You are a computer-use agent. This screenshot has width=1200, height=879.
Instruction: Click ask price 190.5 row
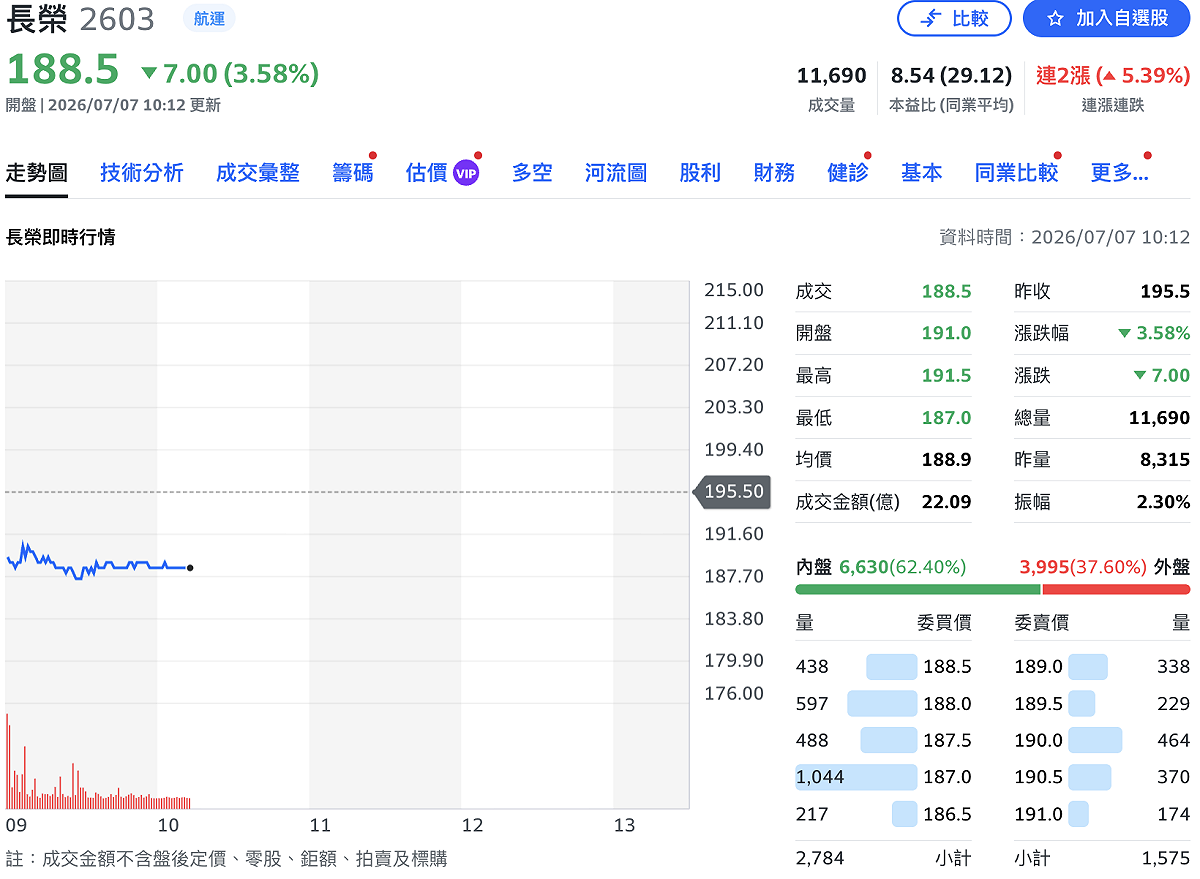click(x=1039, y=777)
